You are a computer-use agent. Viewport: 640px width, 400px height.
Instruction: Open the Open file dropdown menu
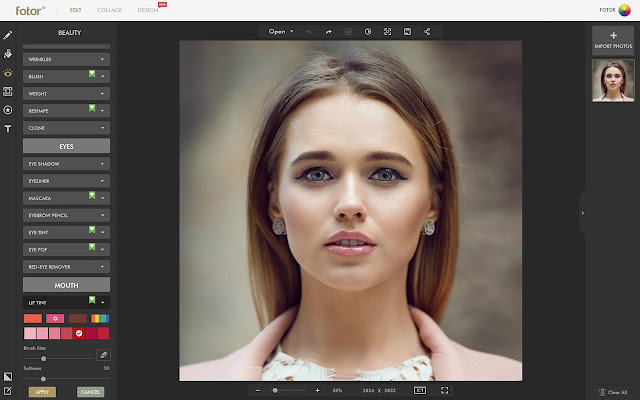click(x=280, y=32)
